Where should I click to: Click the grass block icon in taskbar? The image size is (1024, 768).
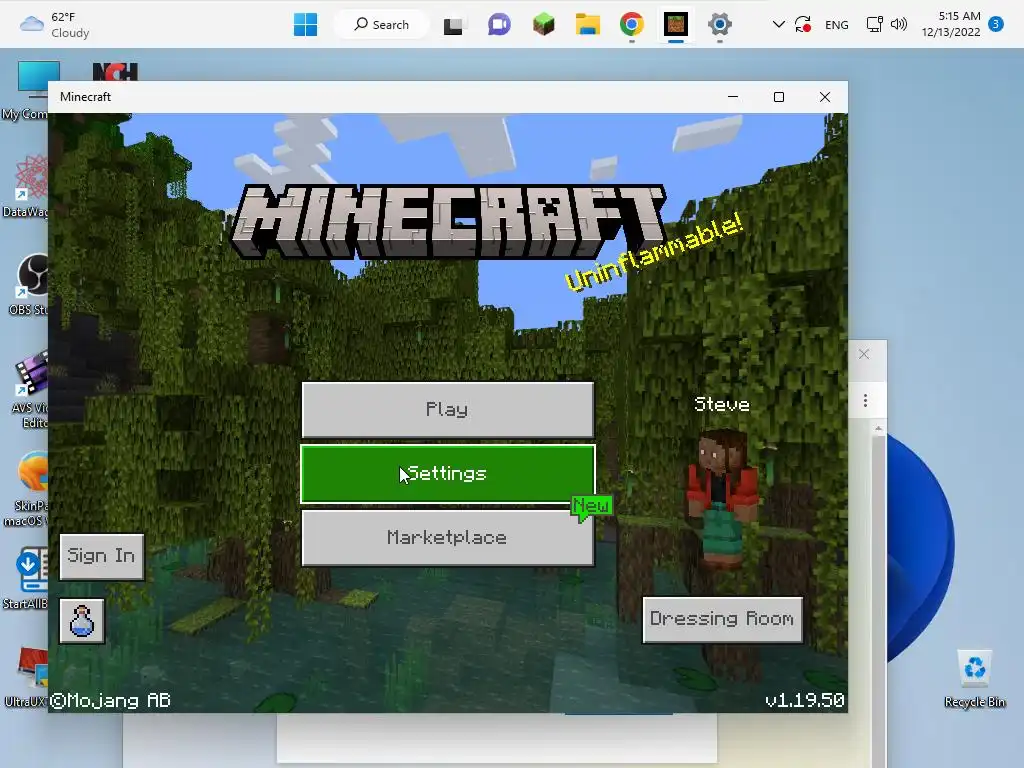[543, 25]
